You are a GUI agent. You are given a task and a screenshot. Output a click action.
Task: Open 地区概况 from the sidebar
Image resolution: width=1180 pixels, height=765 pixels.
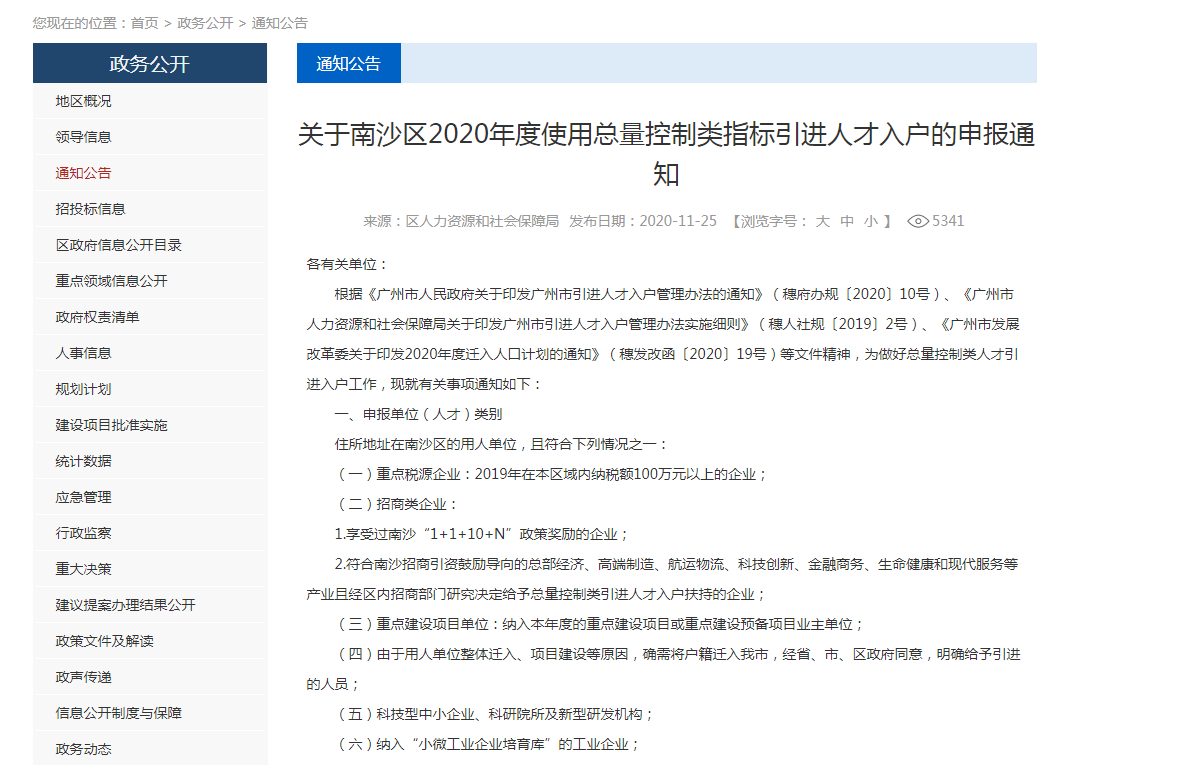click(79, 101)
